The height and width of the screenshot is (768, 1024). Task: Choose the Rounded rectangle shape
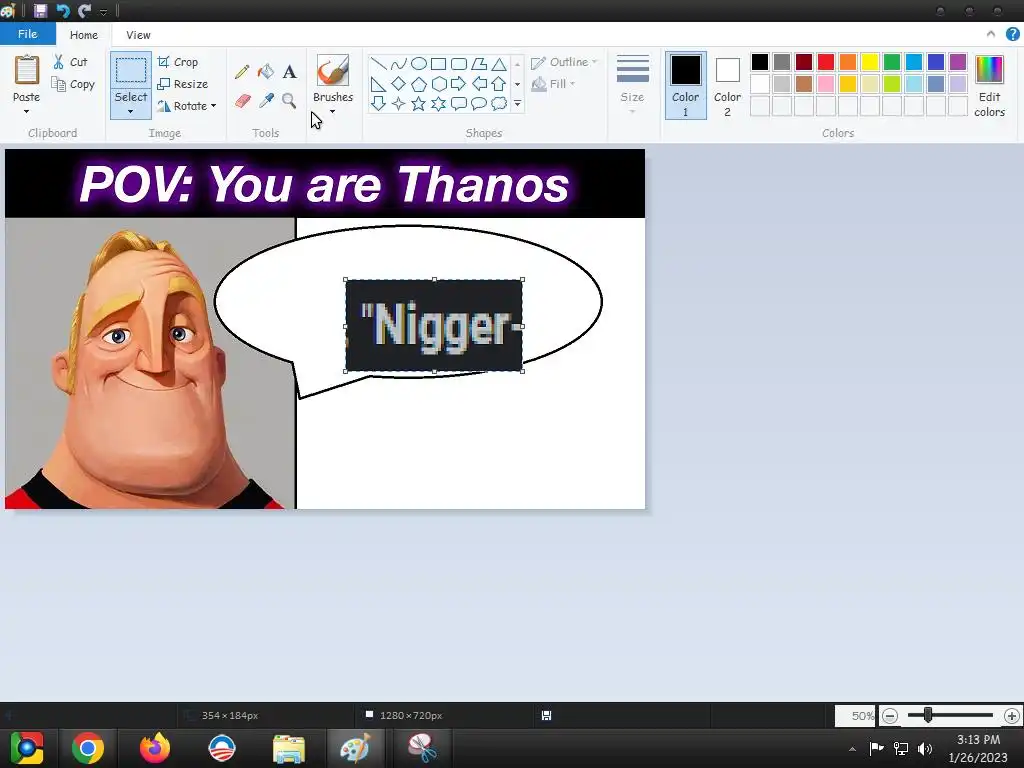[459, 63]
